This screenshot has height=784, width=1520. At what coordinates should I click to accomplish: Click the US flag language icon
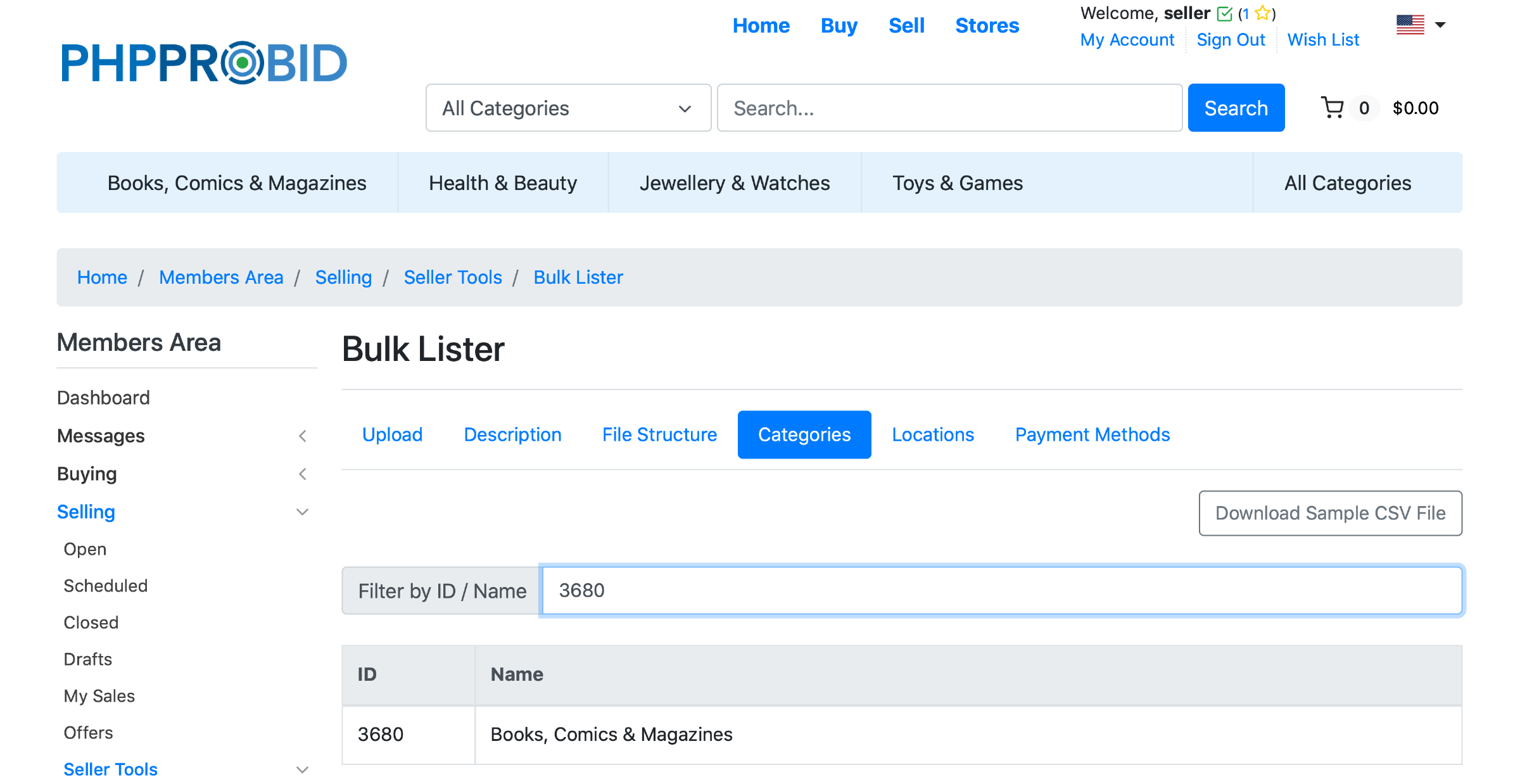click(x=1410, y=25)
